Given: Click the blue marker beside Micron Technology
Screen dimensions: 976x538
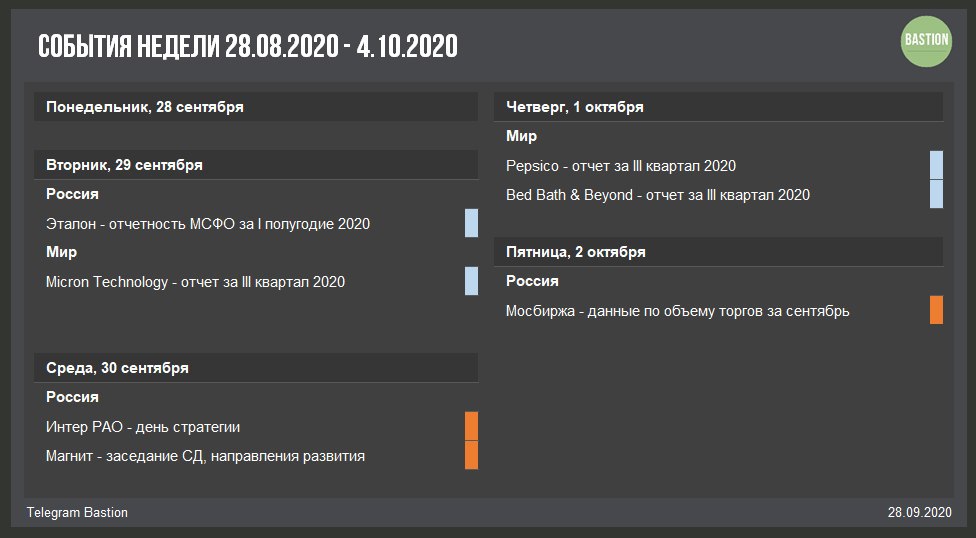Looking at the screenshot, I should click(471, 281).
